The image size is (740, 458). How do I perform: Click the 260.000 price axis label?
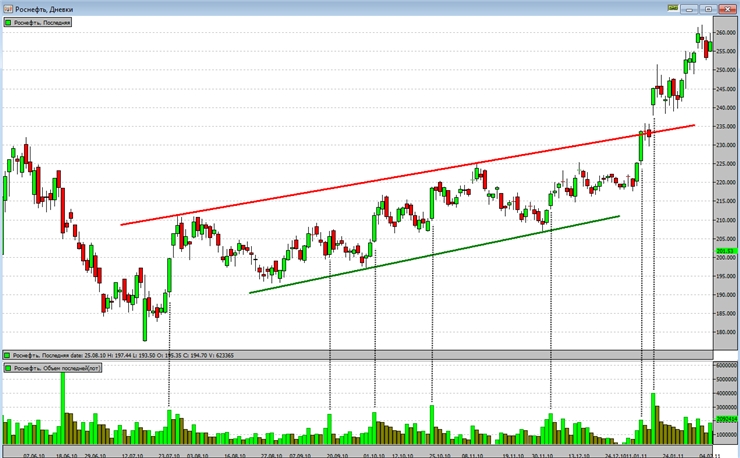point(725,33)
